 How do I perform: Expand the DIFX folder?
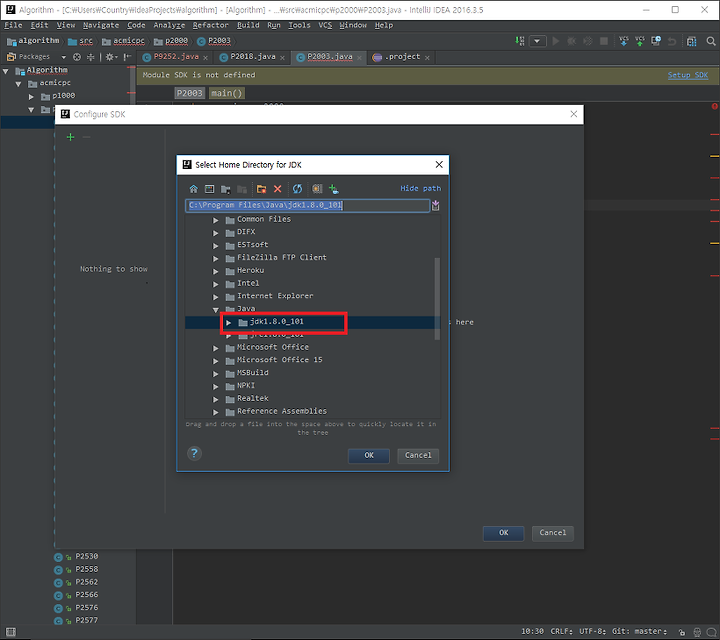215,233
